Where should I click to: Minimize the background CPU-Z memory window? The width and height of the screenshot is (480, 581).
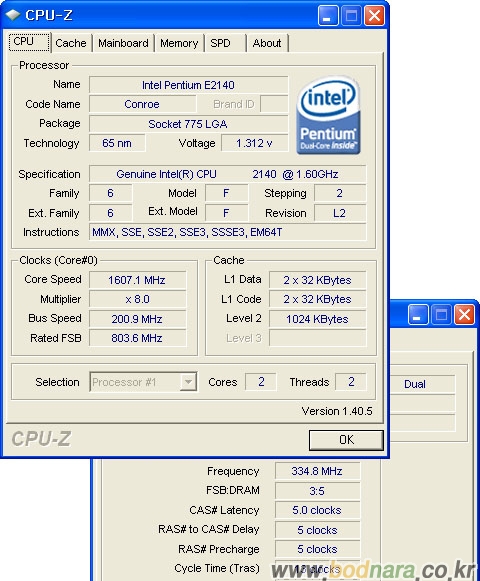point(418,315)
